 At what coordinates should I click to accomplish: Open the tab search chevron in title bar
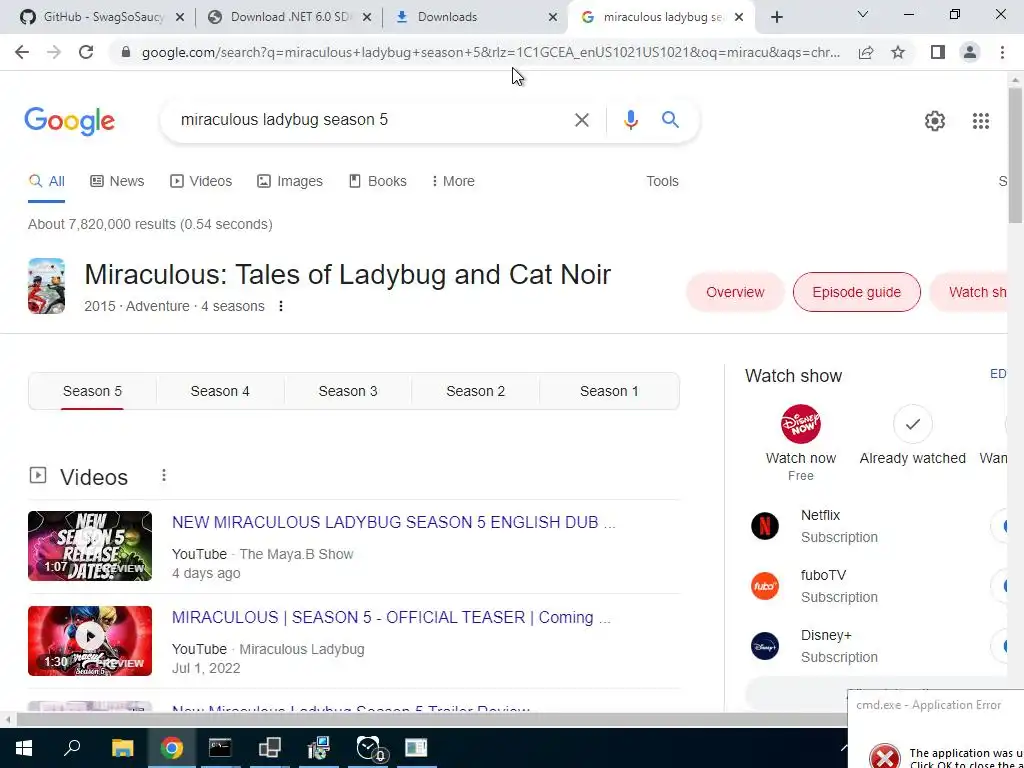click(863, 14)
